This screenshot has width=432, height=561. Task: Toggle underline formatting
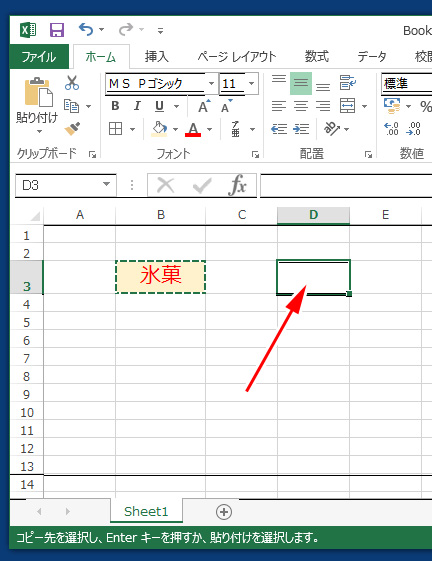(x=159, y=106)
